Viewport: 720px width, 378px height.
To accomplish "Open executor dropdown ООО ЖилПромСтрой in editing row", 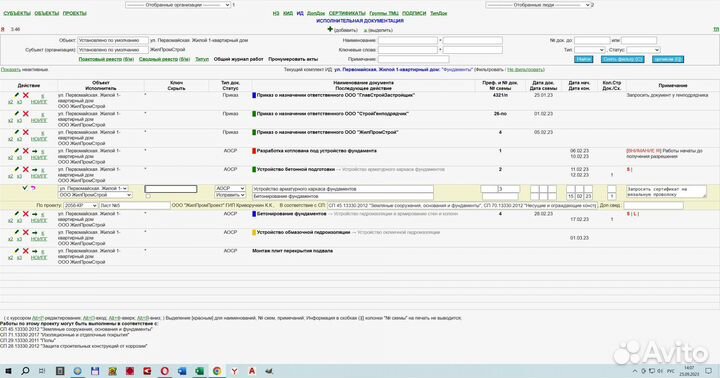I will 95,195.
